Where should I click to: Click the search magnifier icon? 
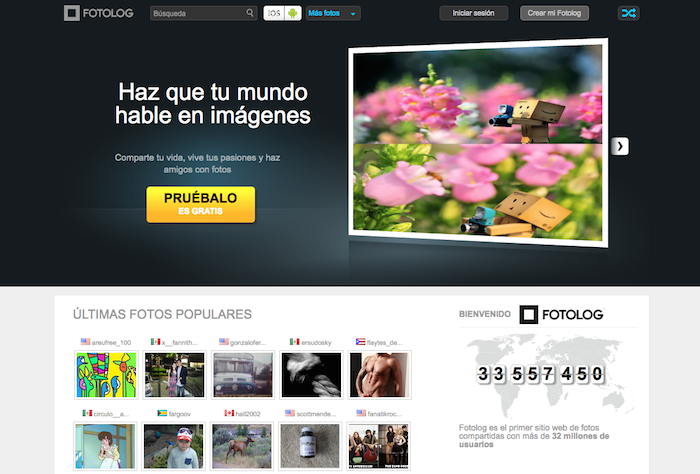point(250,13)
